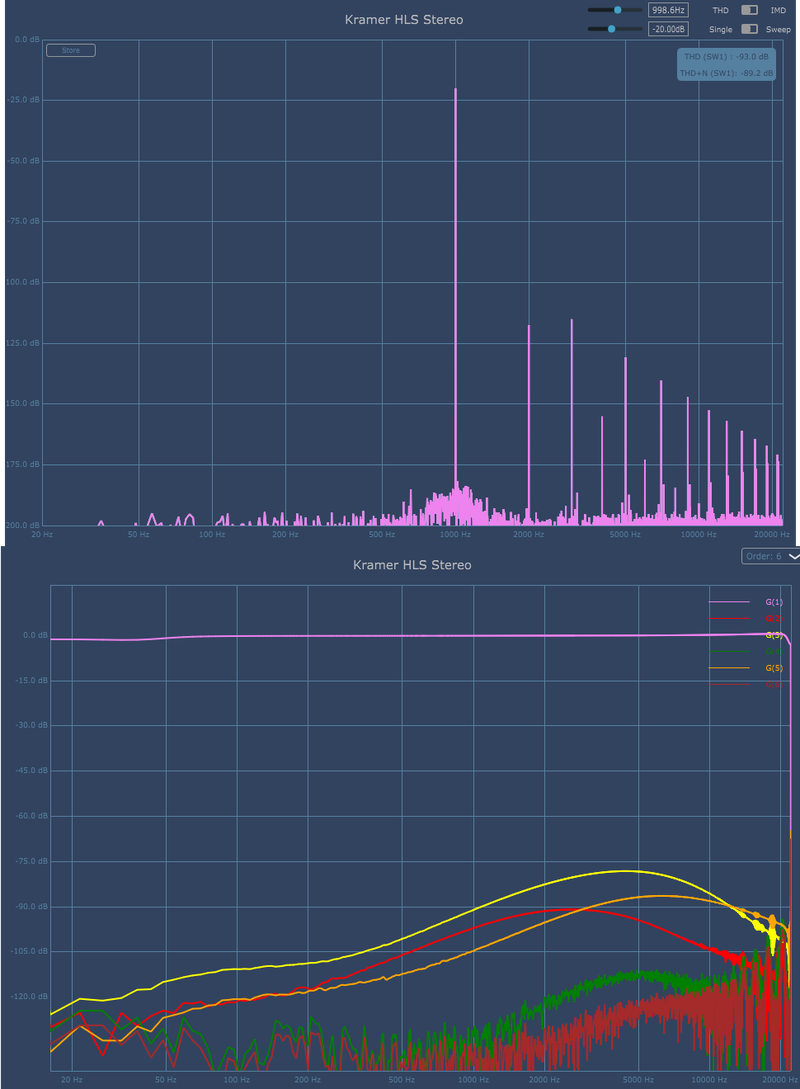Click the lower Kramer HLS Stereo title
800x1089 pixels.
pyautogui.click(x=412, y=565)
